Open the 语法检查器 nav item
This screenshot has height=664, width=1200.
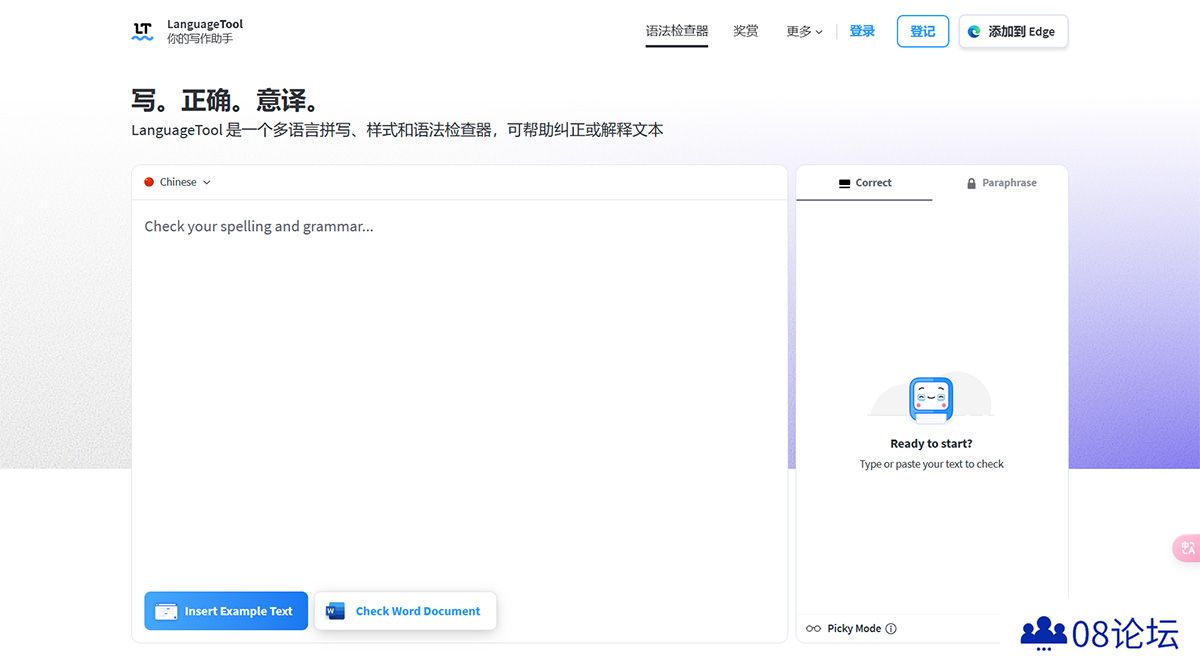point(677,31)
